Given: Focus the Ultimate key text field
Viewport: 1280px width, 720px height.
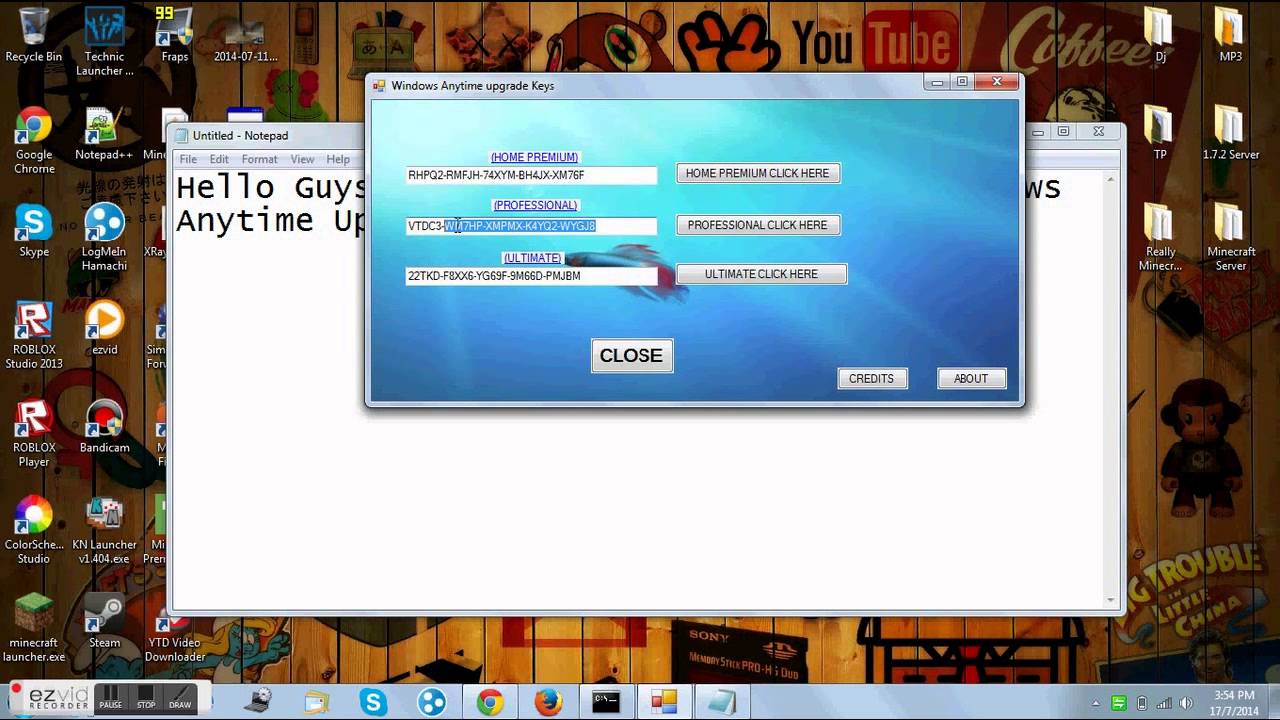Looking at the screenshot, I should coord(531,276).
